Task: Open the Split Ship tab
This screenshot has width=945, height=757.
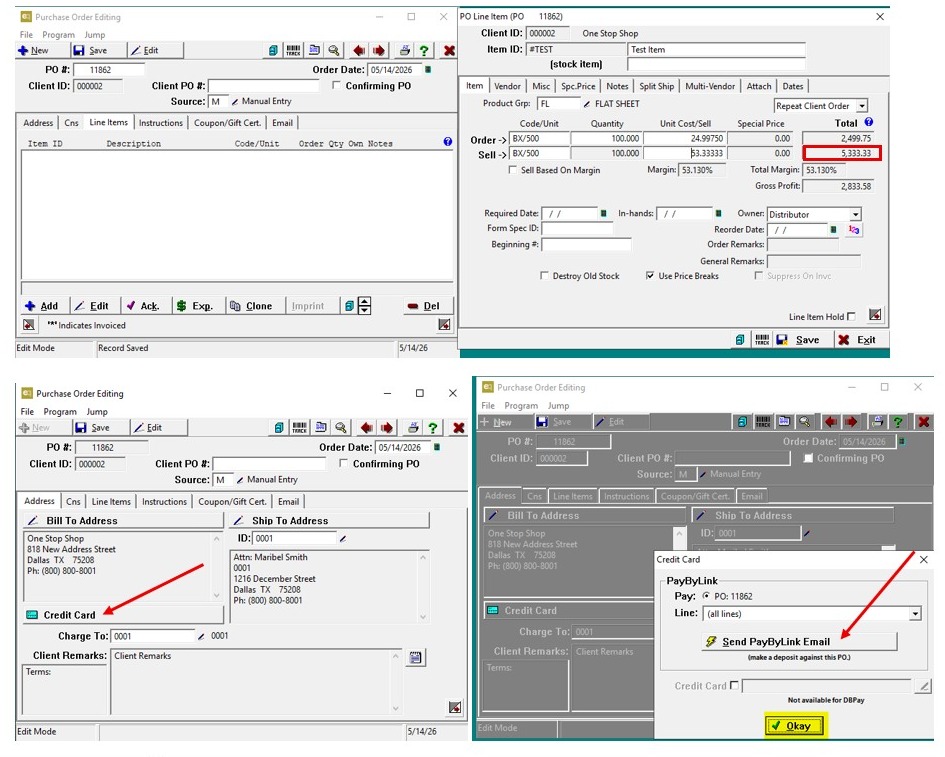Action: click(x=656, y=86)
